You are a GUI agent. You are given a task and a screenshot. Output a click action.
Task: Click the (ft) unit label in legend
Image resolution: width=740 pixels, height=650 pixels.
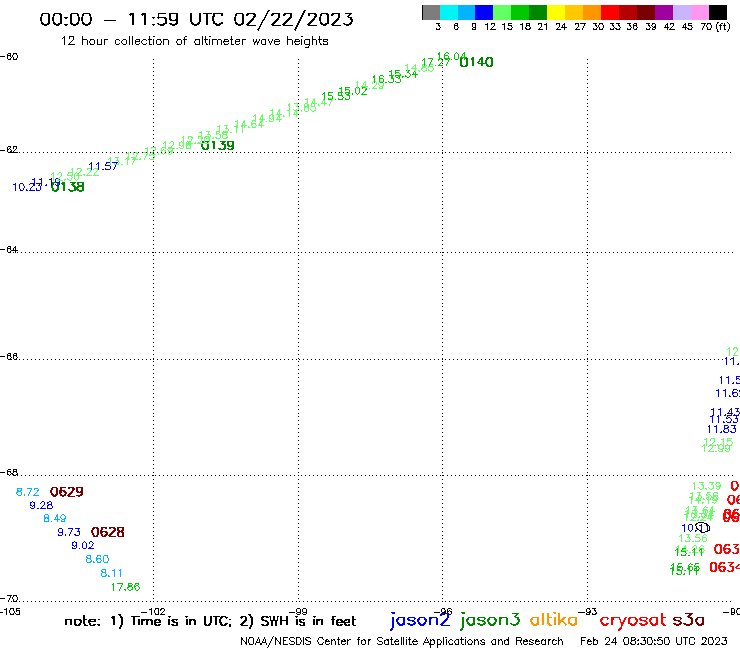point(723,26)
